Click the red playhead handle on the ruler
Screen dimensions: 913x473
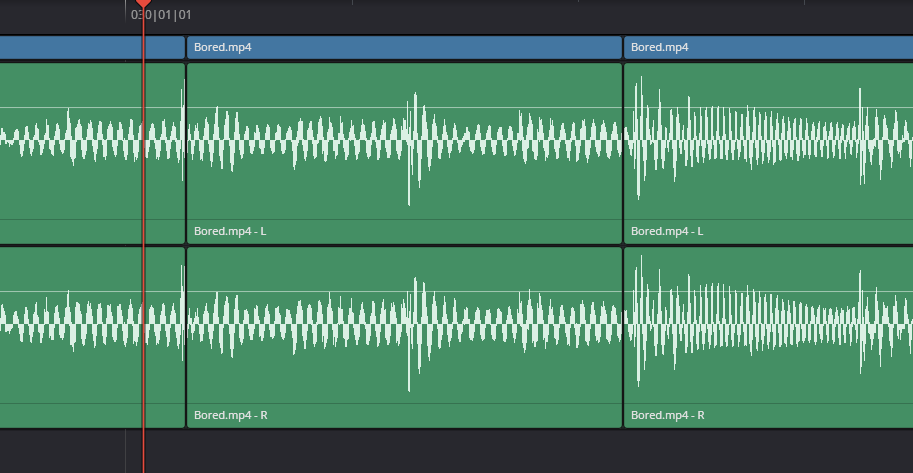pos(143,3)
